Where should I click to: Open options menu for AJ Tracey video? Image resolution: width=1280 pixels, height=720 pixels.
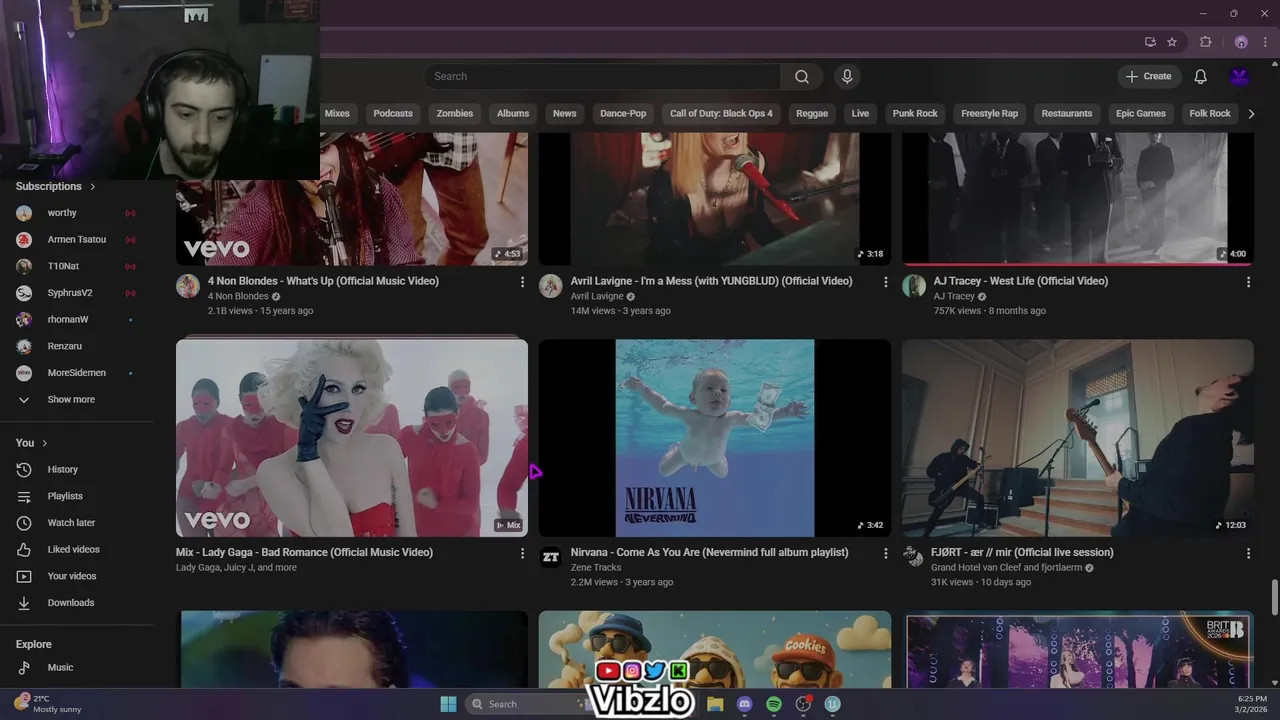click(1248, 282)
